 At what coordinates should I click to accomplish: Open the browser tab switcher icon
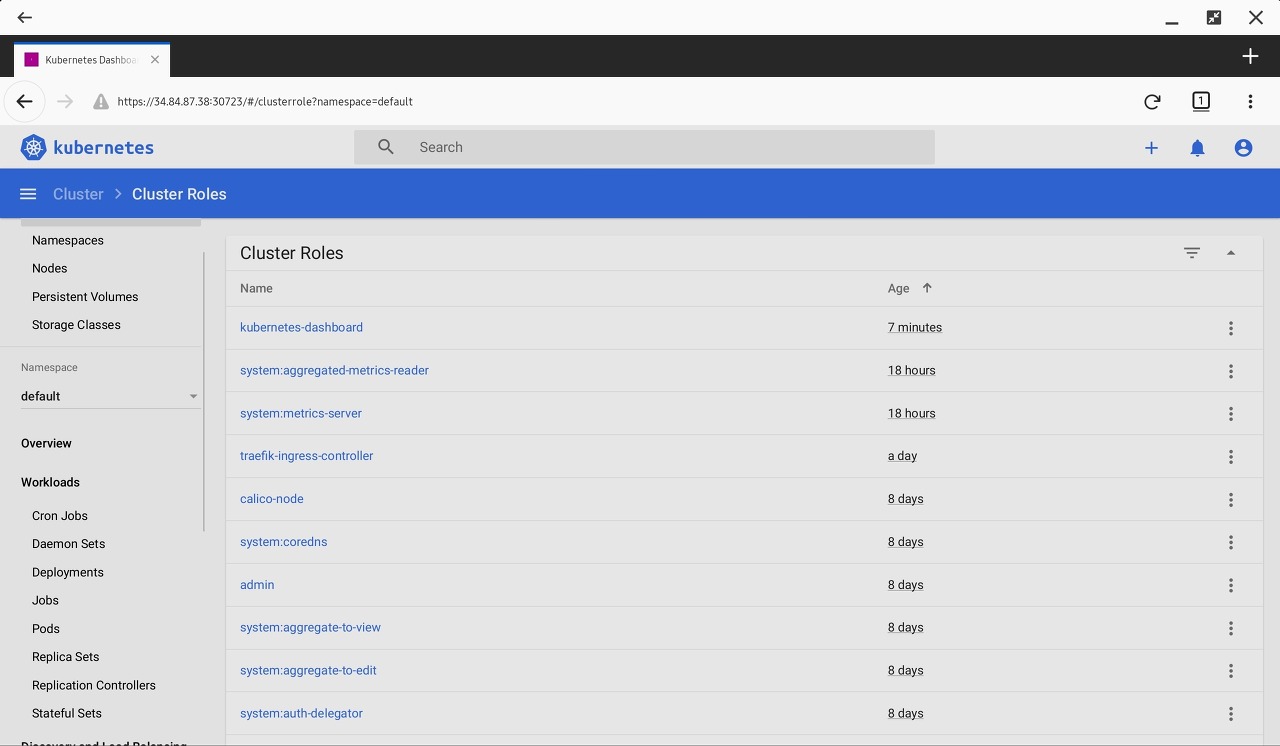tap(1201, 101)
